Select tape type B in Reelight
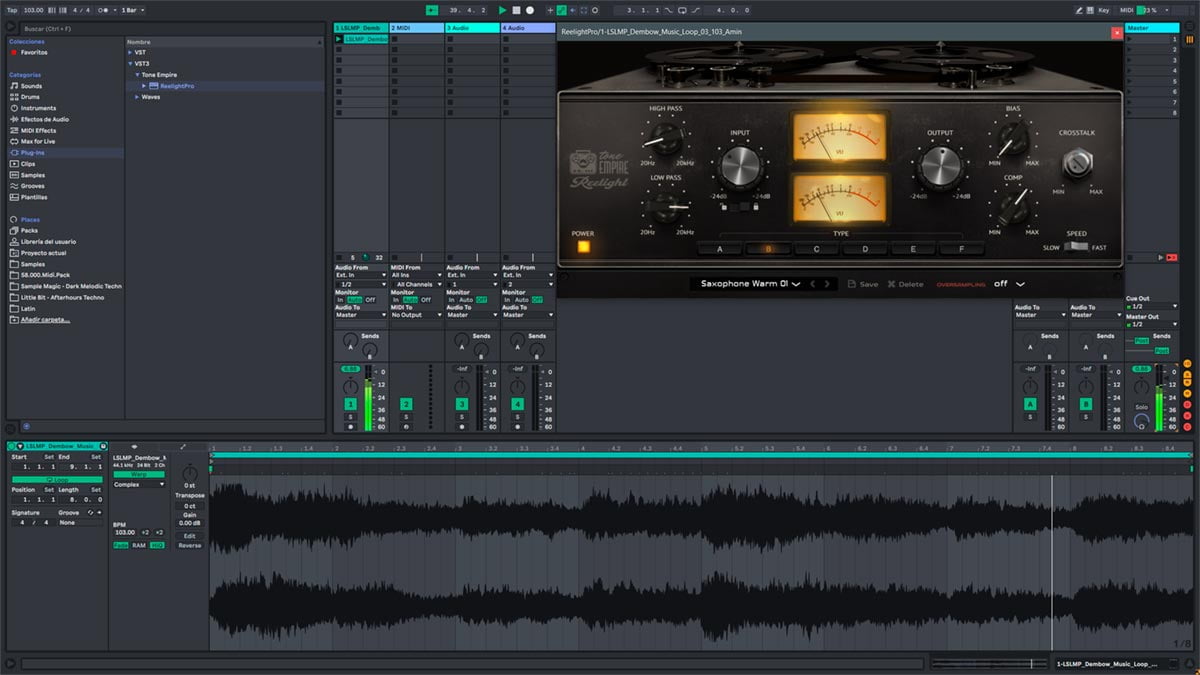The image size is (1200, 675). pyautogui.click(x=768, y=249)
